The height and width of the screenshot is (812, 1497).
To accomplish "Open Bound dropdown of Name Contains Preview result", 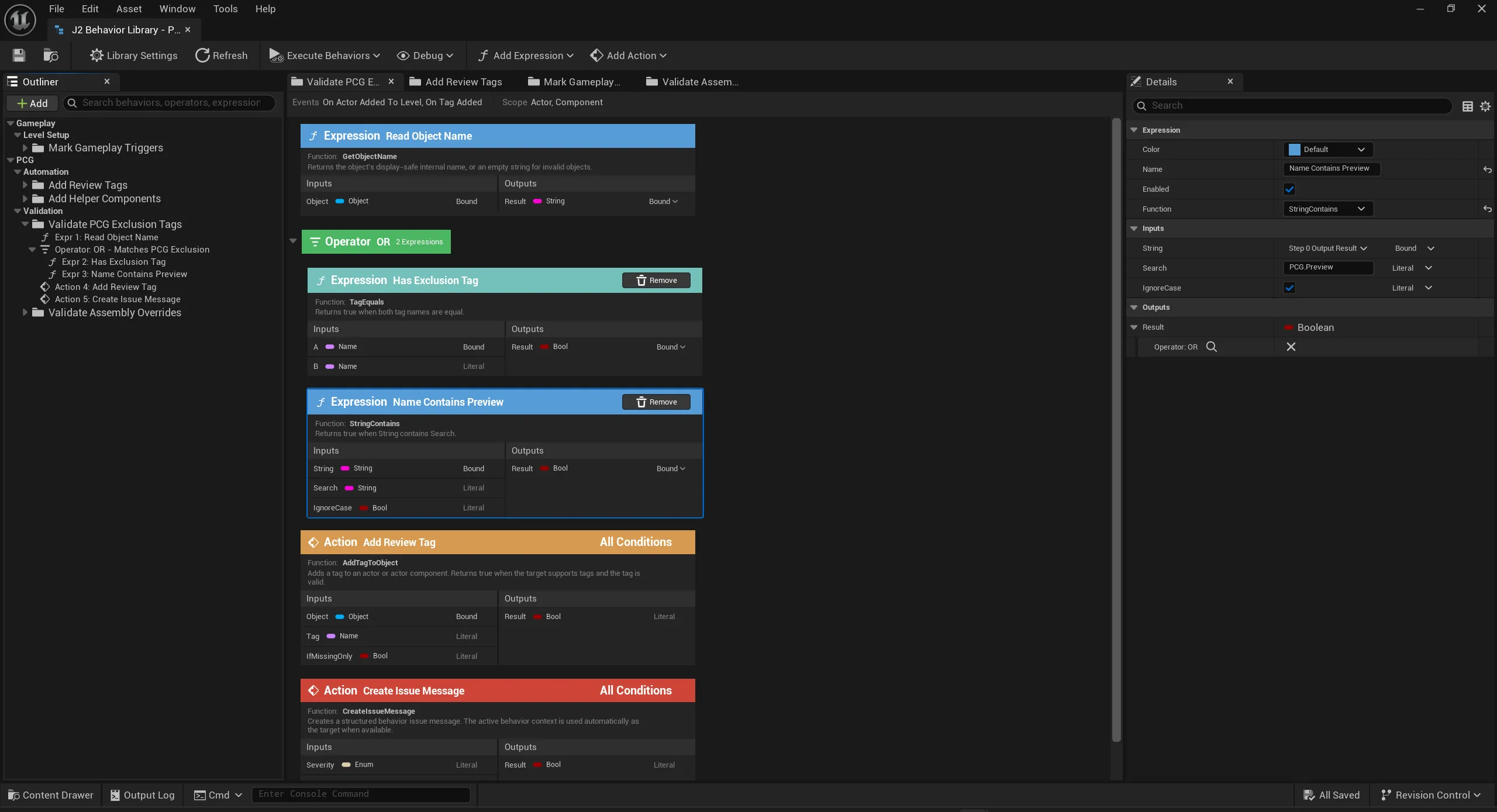I will pos(671,468).
